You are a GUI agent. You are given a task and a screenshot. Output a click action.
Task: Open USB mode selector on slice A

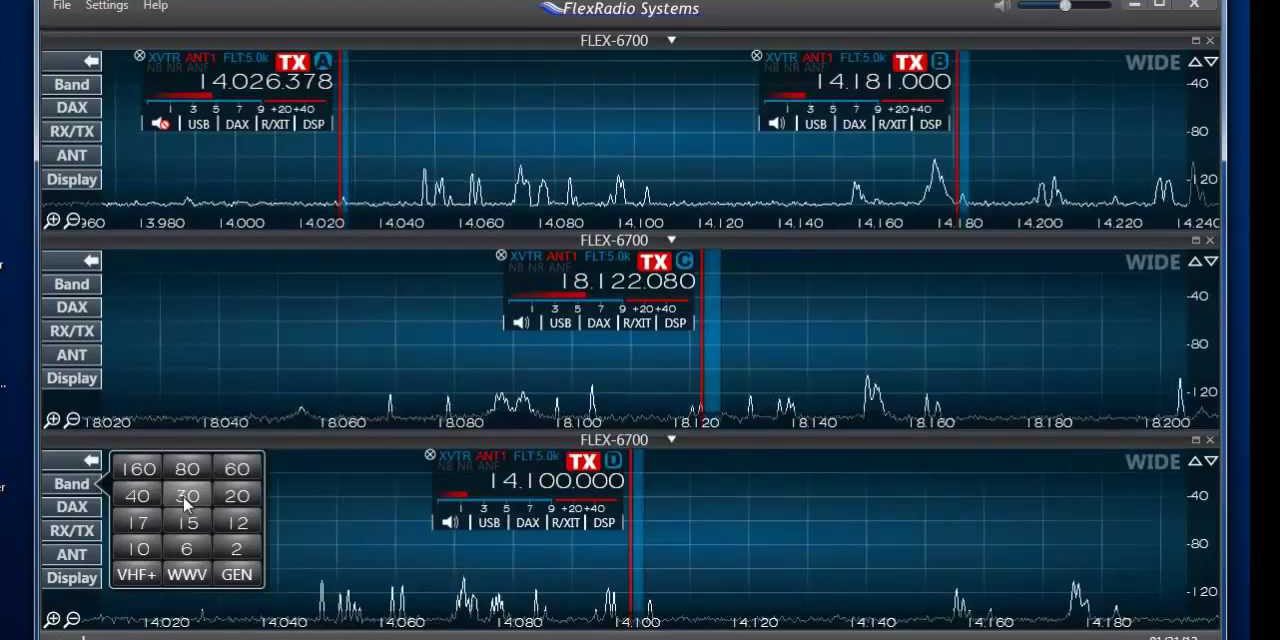point(199,124)
